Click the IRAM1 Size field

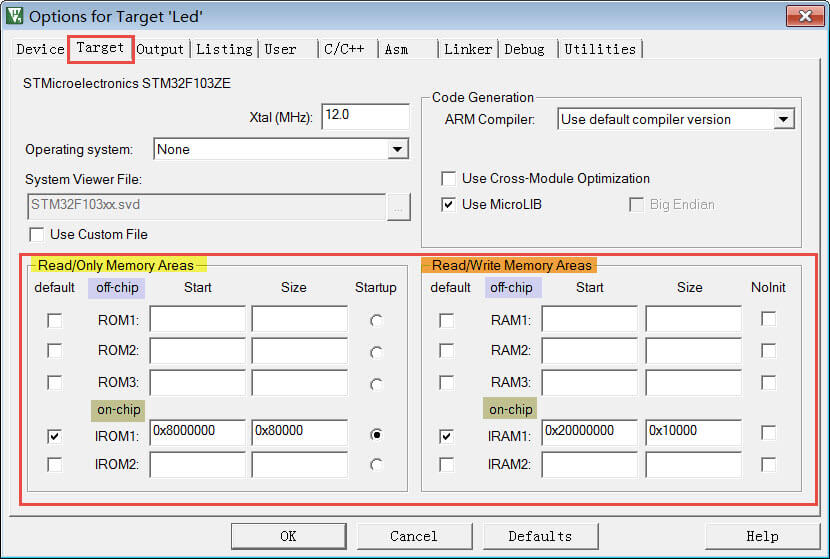(x=692, y=432)
